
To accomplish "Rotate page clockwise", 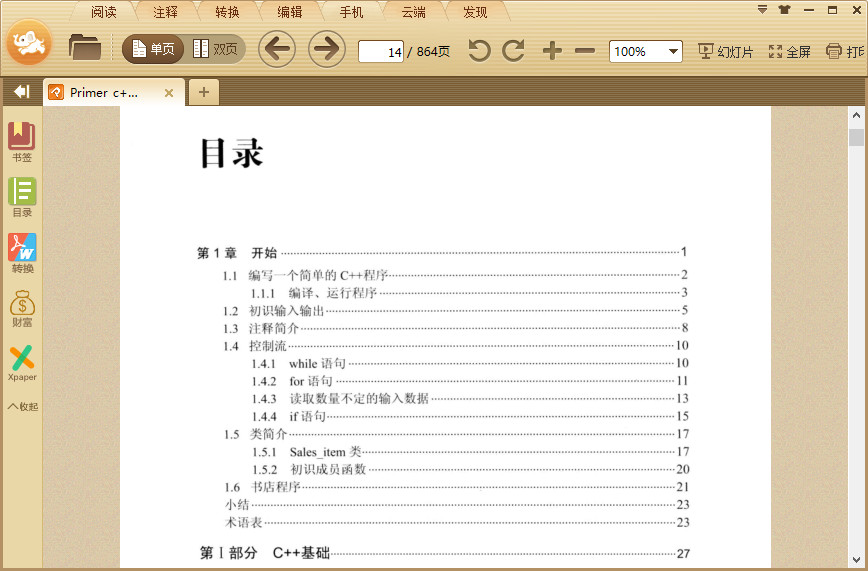I will pos(514,51).
